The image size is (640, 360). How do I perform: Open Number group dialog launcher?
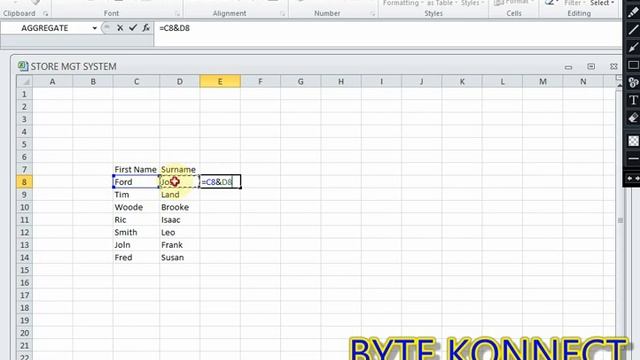[372, 14]
